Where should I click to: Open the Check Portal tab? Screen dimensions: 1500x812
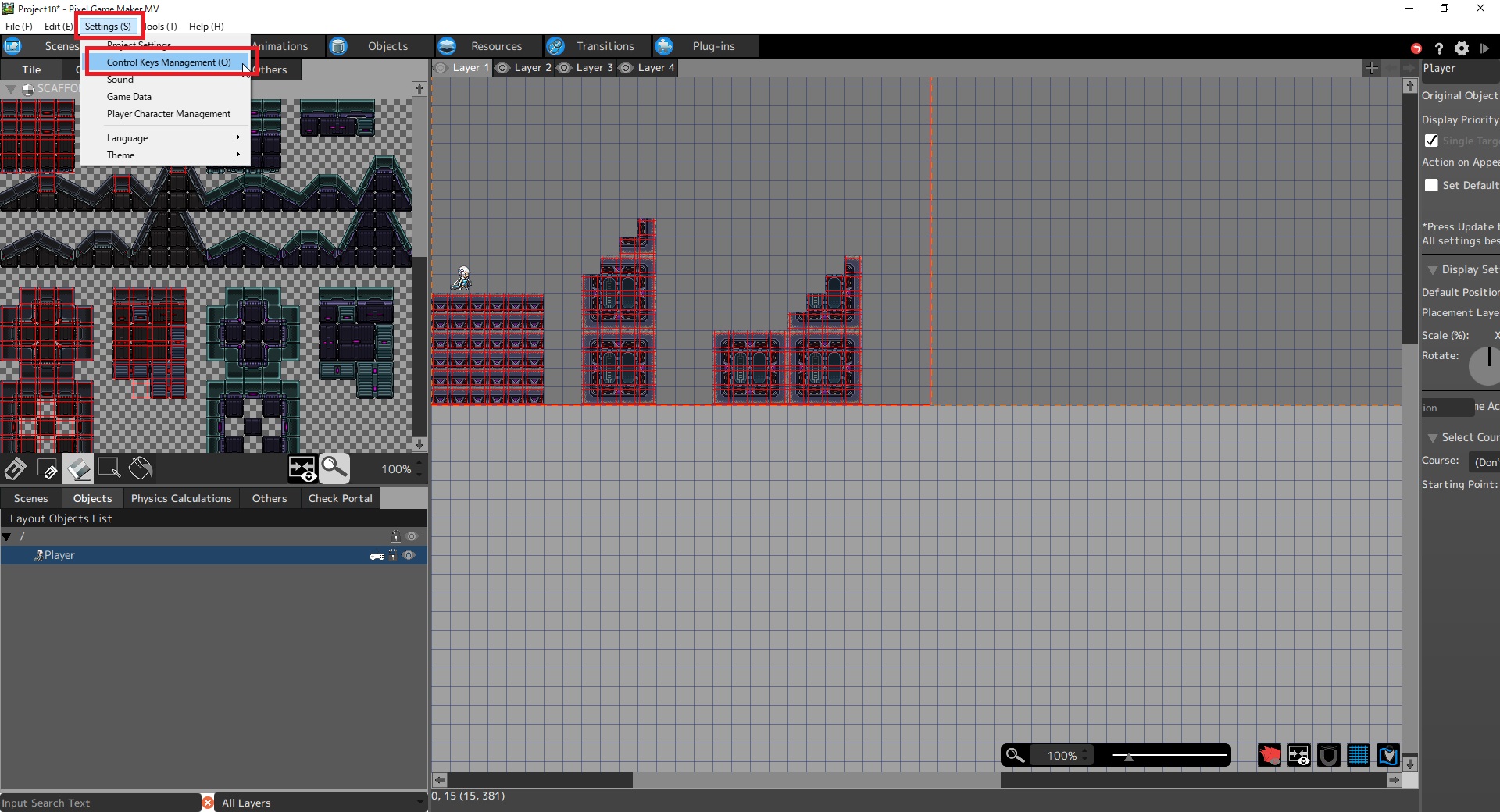tap(341, 498)
